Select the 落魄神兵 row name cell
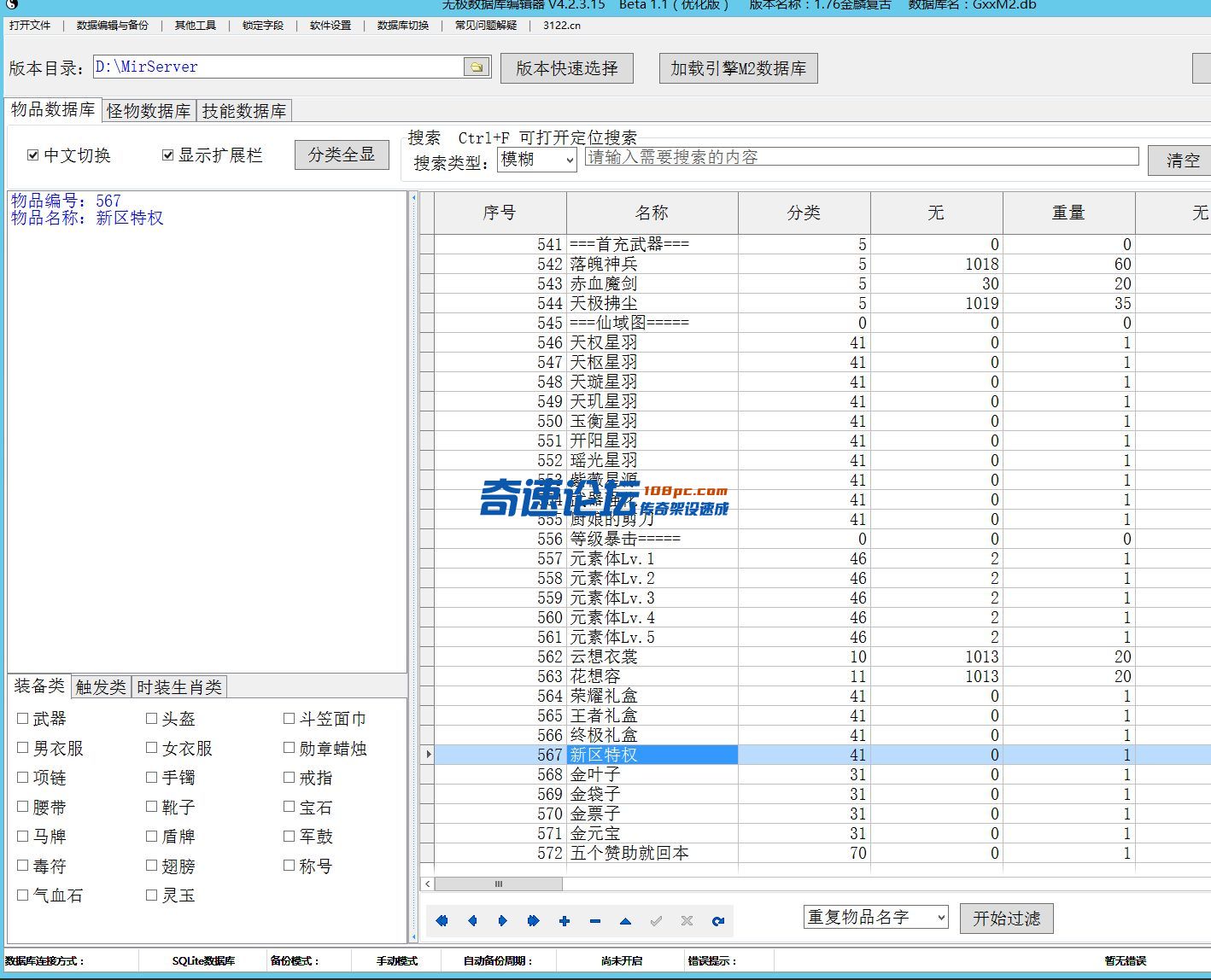The image size is (1211, 980). pyautogui.click(x=652, y=264)
